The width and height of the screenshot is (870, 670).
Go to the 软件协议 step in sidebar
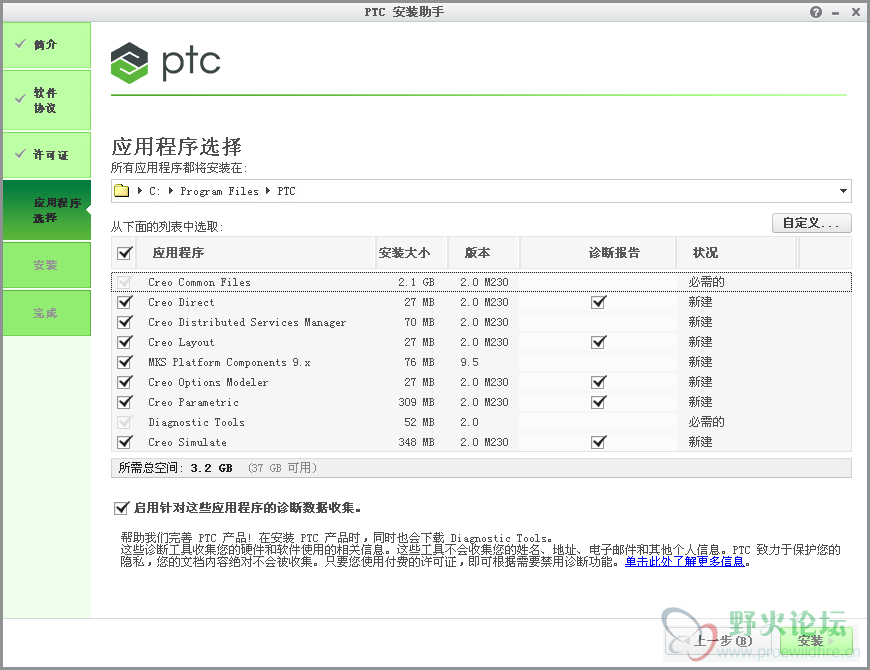pyautogui.click(x=47, y=100)
